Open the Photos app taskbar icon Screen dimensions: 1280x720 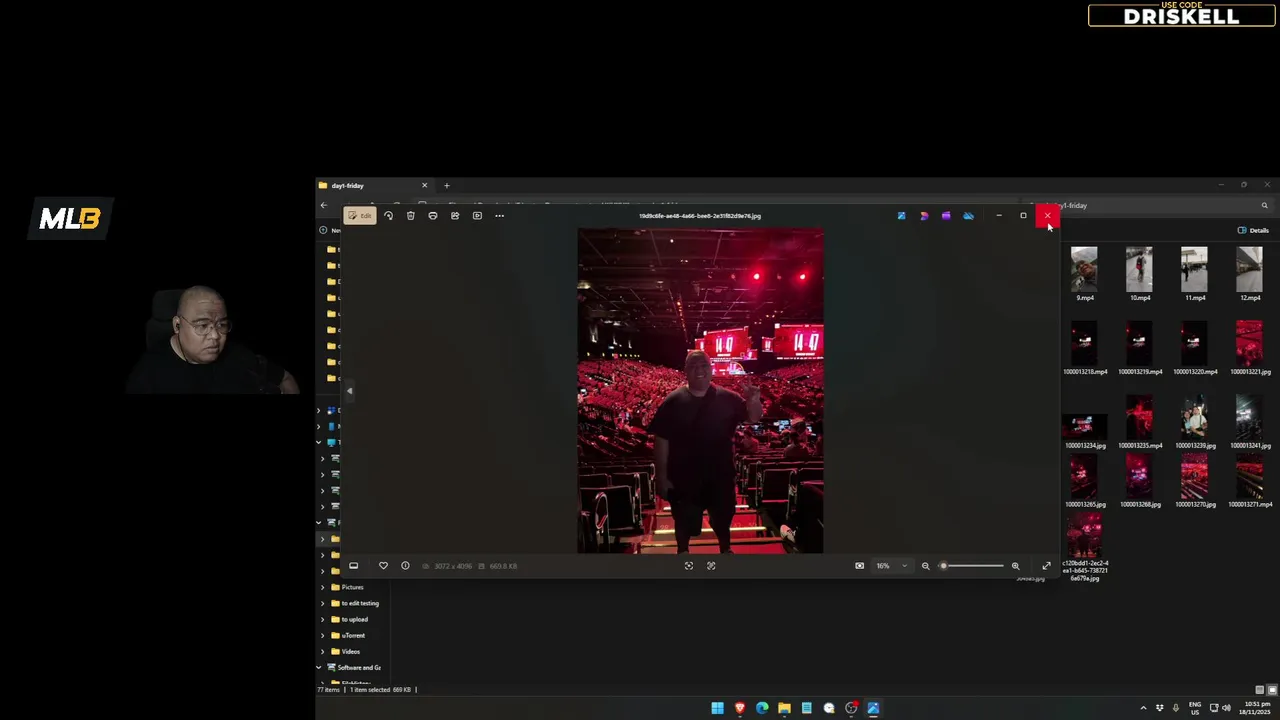(873, 708)
